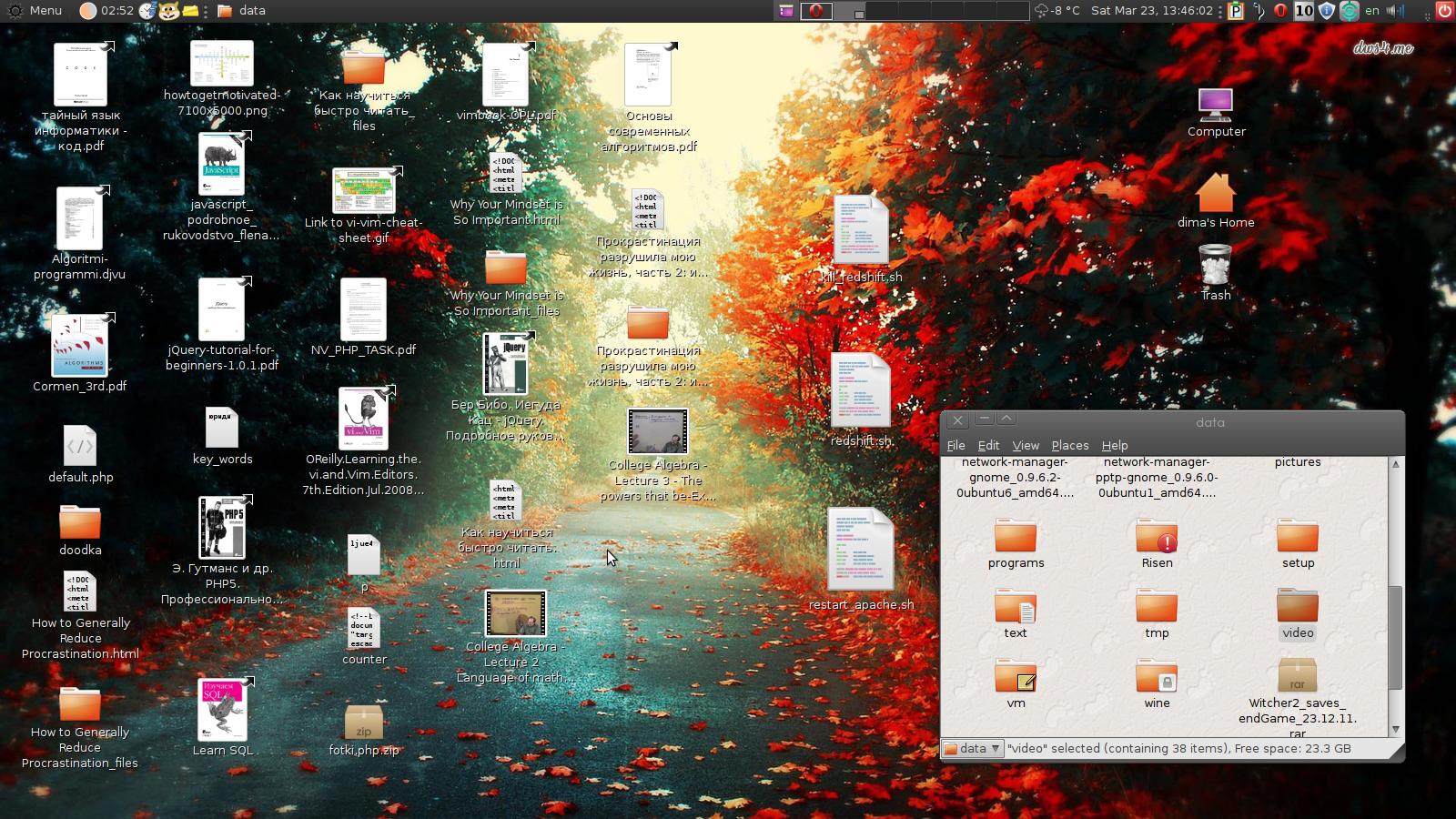Open the View menu in the file manager
Image resolution: width=1456 pixels, height=819 pixels.
coord(1025,445)
